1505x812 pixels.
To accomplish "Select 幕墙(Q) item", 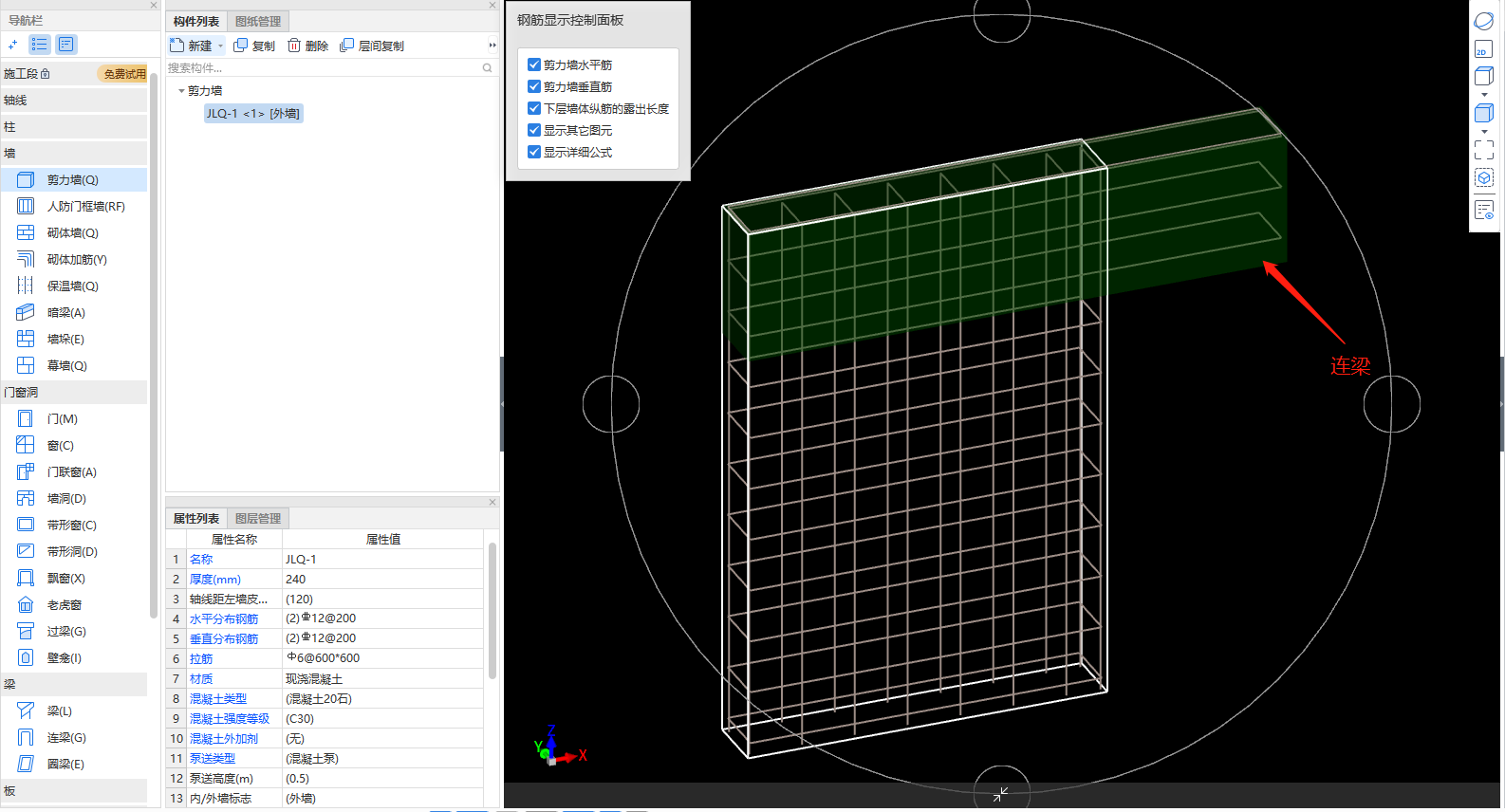I will (x=74, y=365).
